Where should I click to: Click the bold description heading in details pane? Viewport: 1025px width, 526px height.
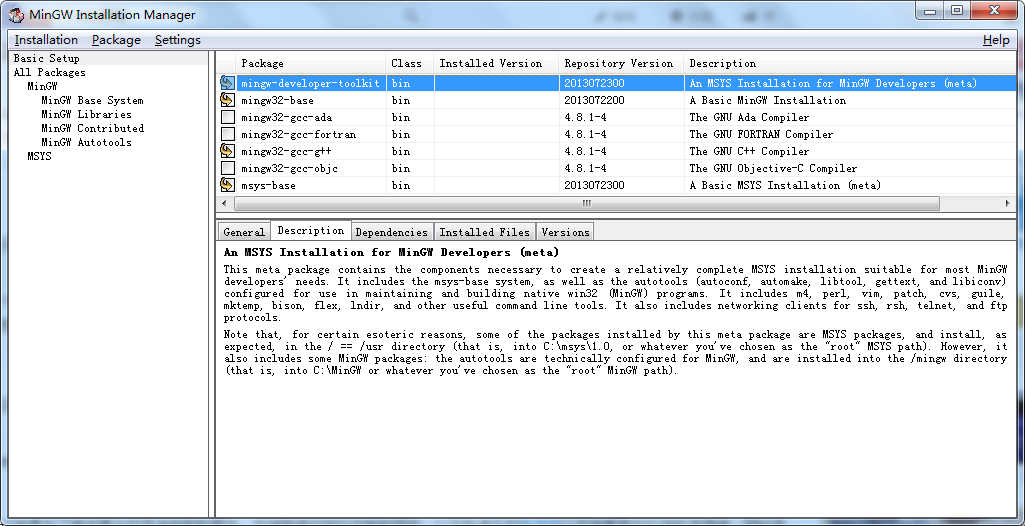tap(391, 252)
